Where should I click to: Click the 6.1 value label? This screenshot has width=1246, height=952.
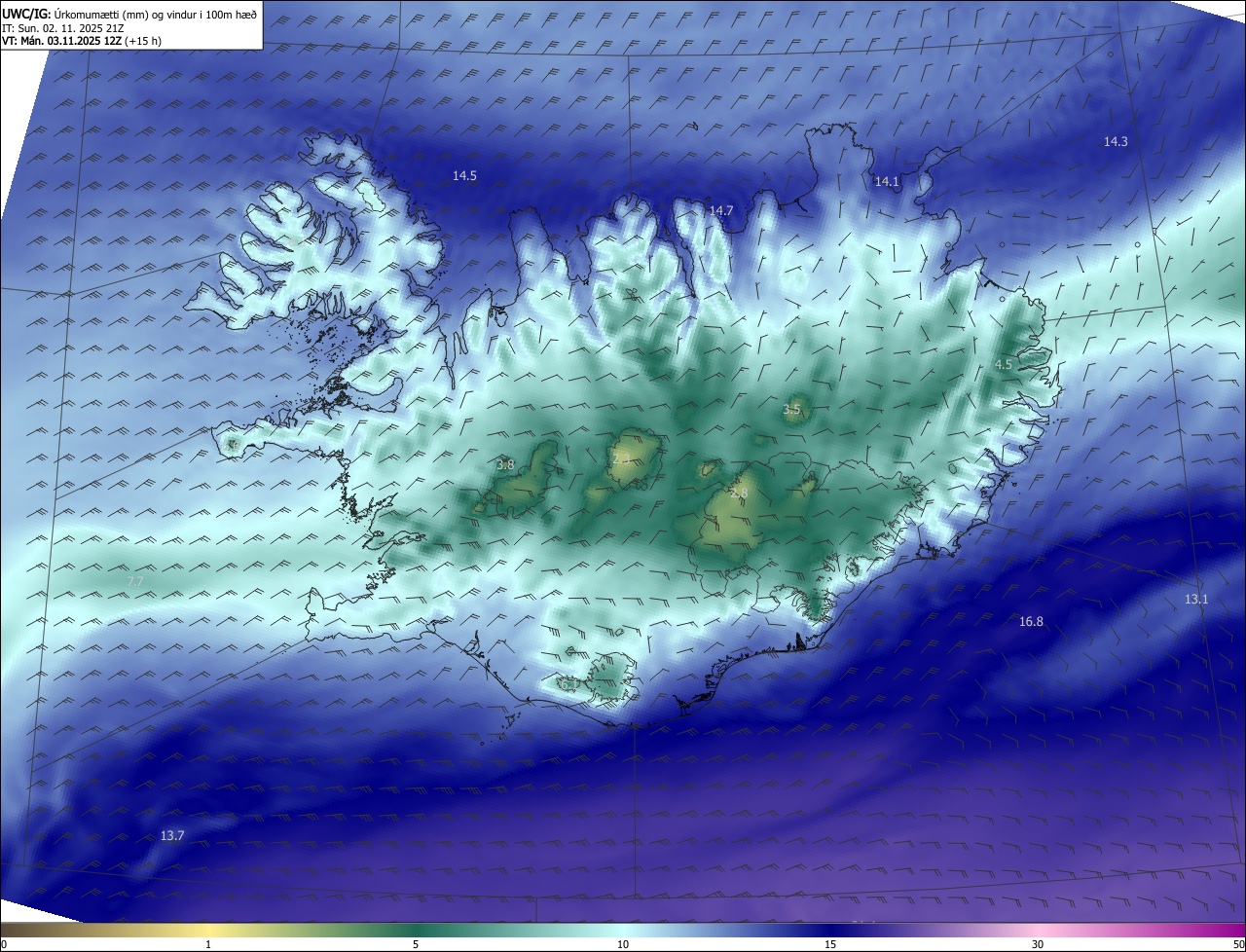click(x=569, y=684)
